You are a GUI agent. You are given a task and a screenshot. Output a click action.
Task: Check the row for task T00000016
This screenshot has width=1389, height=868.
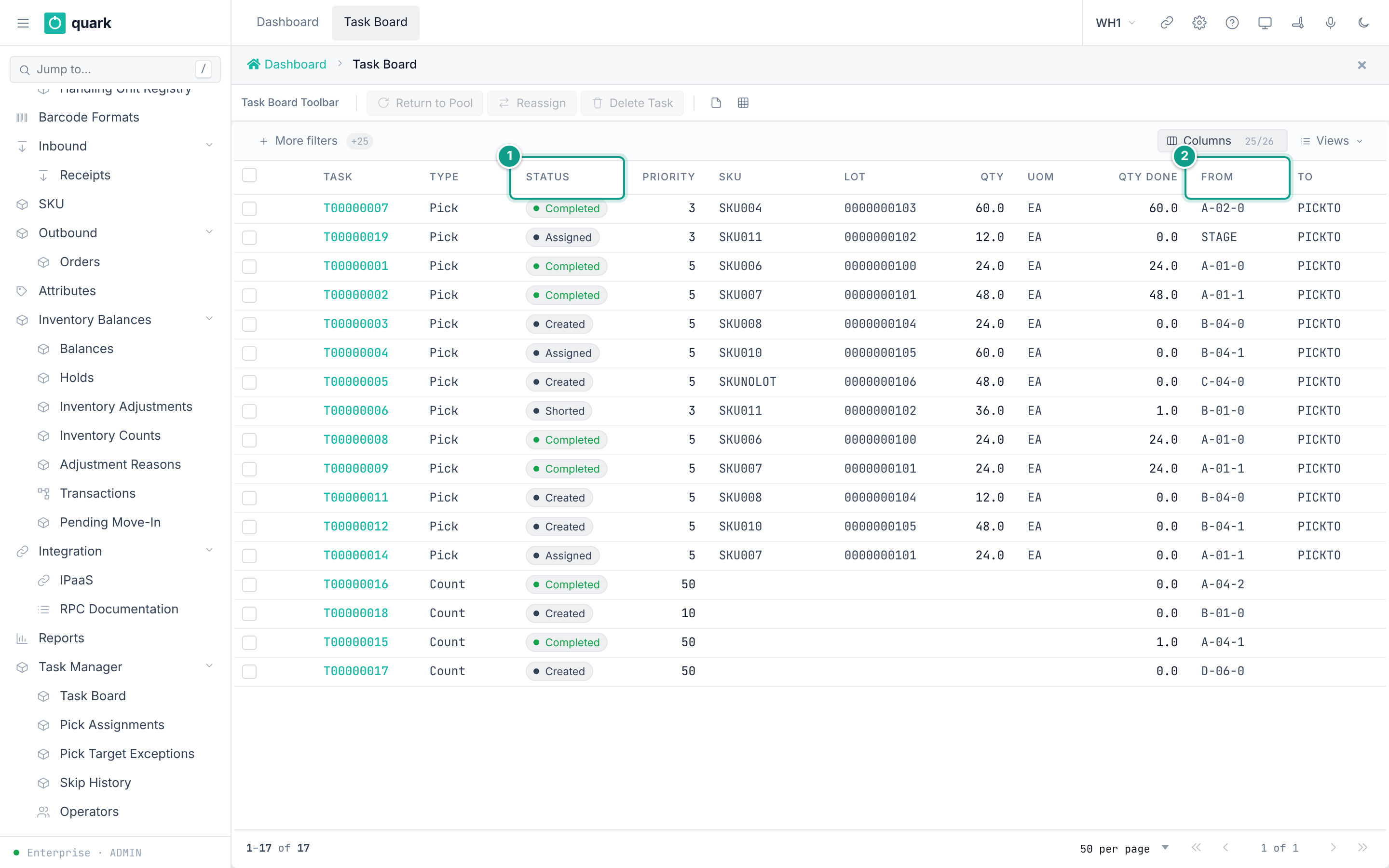(249, 585)
